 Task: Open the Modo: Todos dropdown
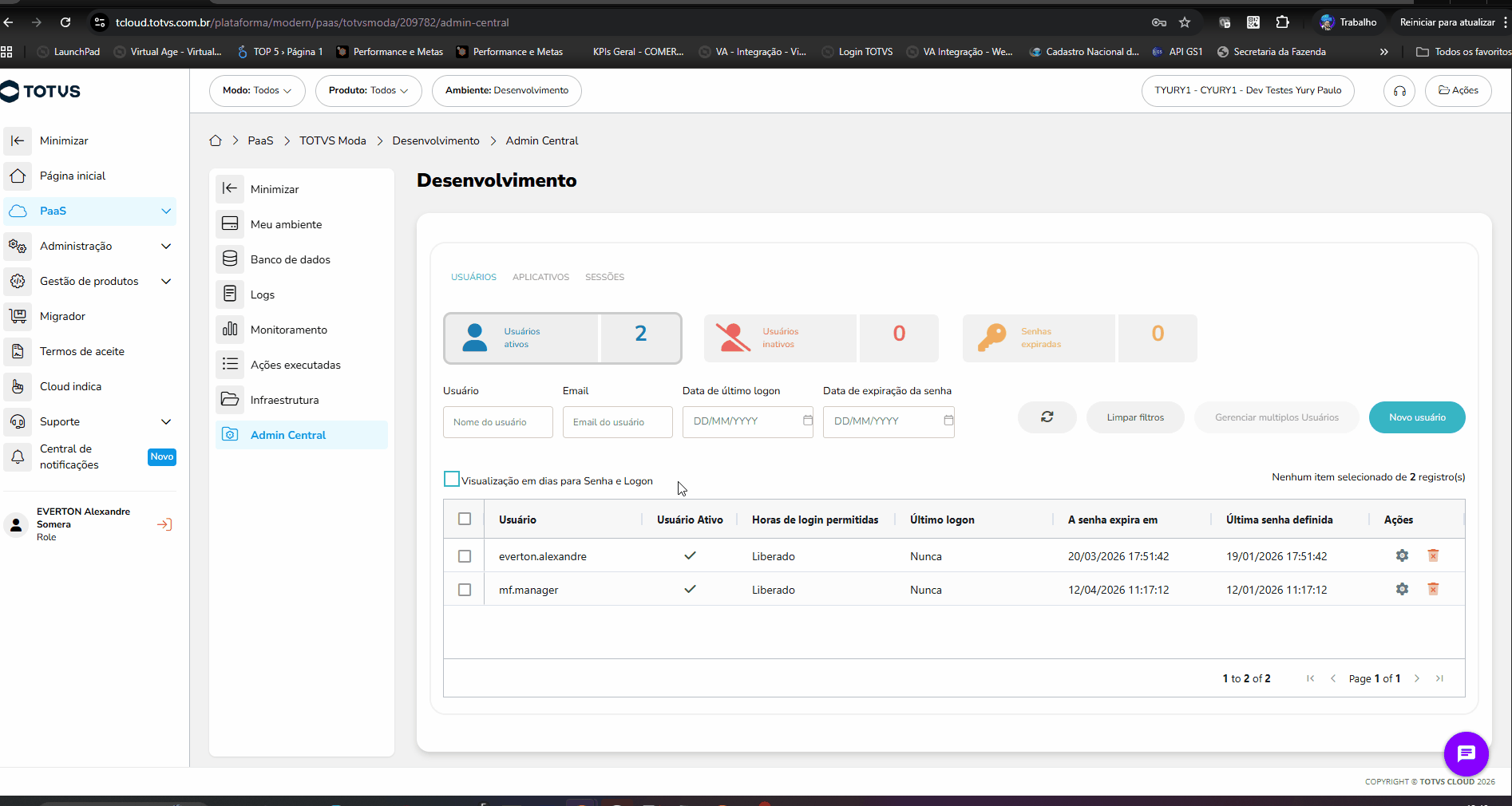[257, 91]
